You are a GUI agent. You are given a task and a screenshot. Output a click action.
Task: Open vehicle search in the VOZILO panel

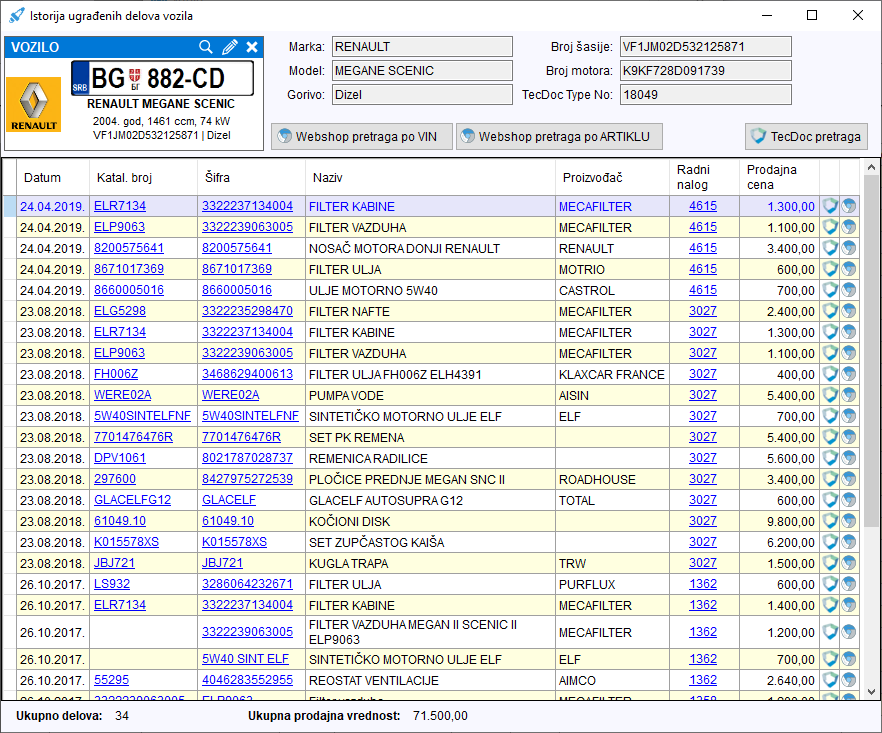pyautogui.click(x=206, y=47)
